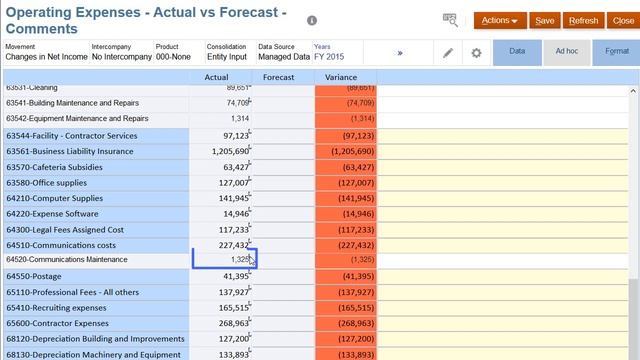This screenshot has width=640, height=360.
Task: Click the Variance column header
Action: coord(341,77)
